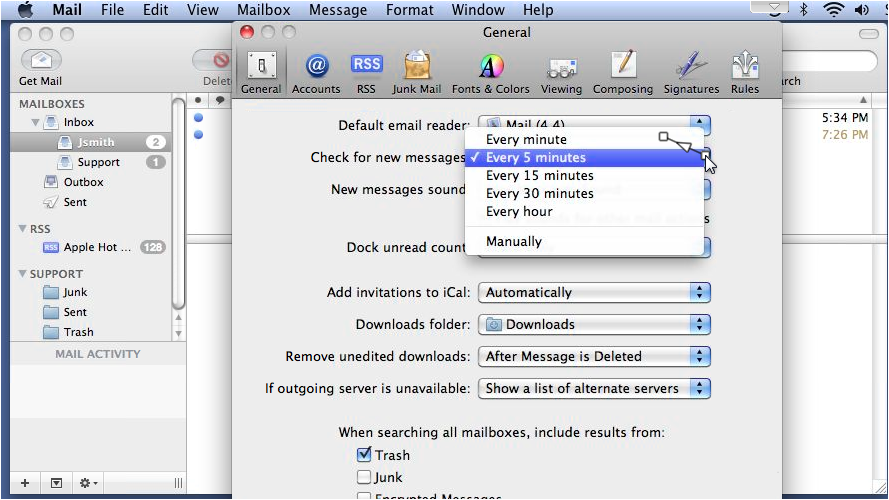Open the View menu
The image size is (889, 500).
coord(202,10)
